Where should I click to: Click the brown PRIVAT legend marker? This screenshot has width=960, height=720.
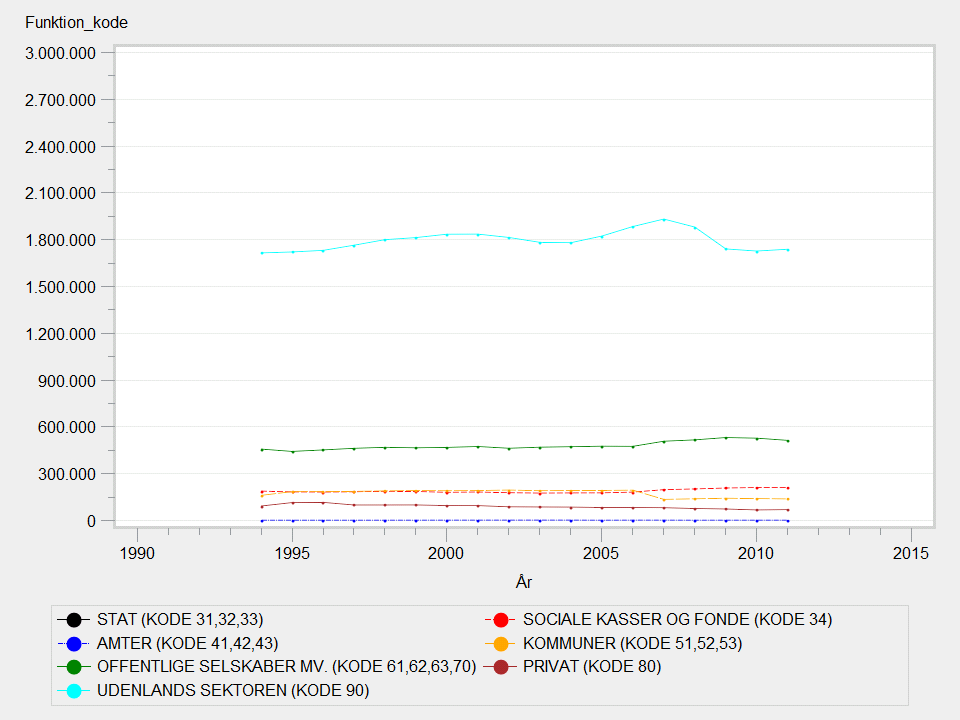(x=501, y=667)
